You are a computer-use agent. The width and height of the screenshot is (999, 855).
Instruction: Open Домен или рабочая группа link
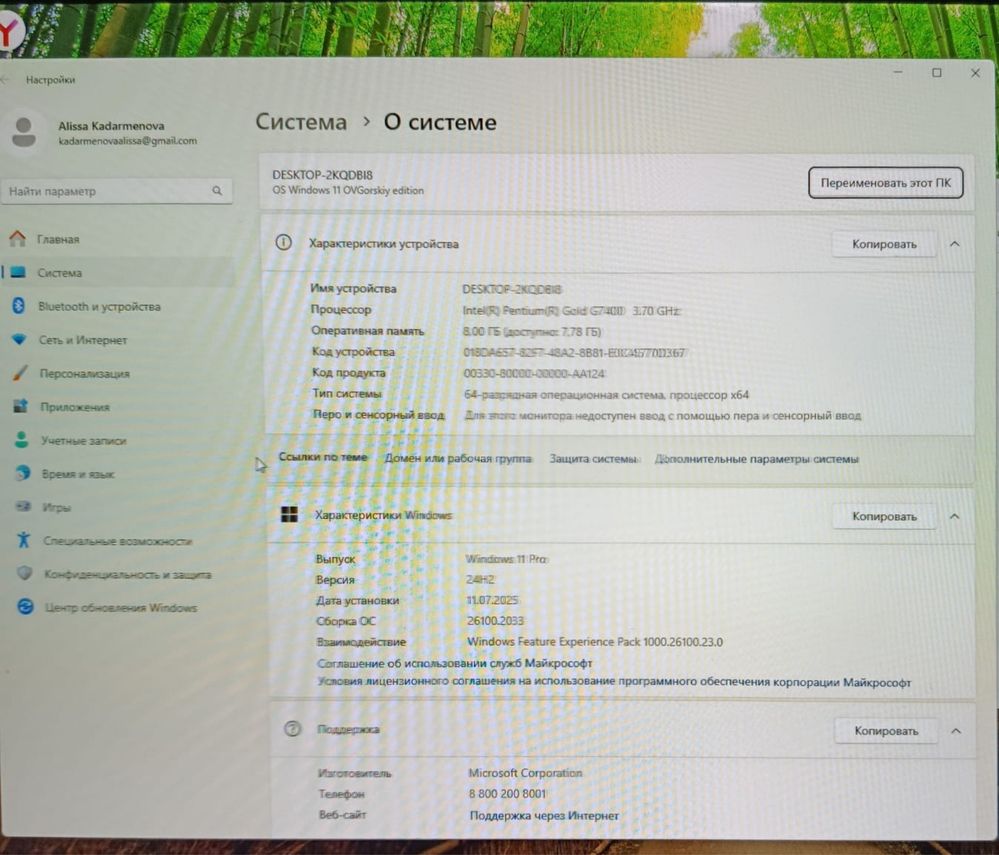coord(457,458)
